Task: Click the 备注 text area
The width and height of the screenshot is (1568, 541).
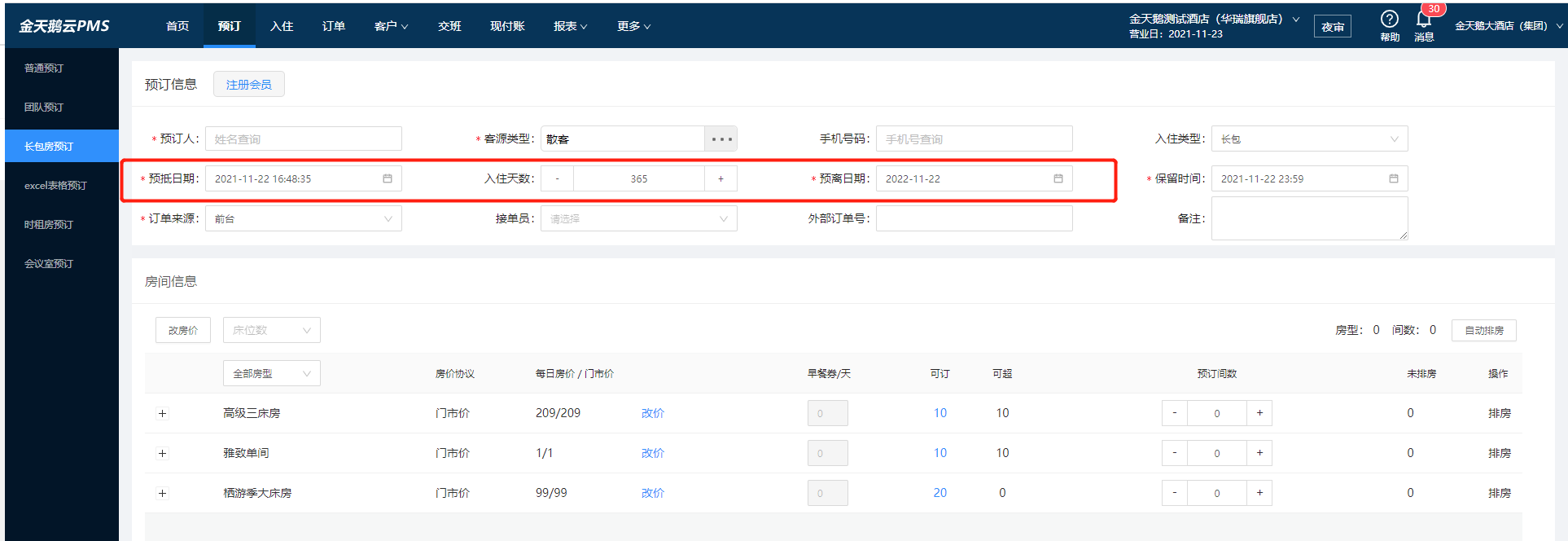Action: tap(1309, 218)
